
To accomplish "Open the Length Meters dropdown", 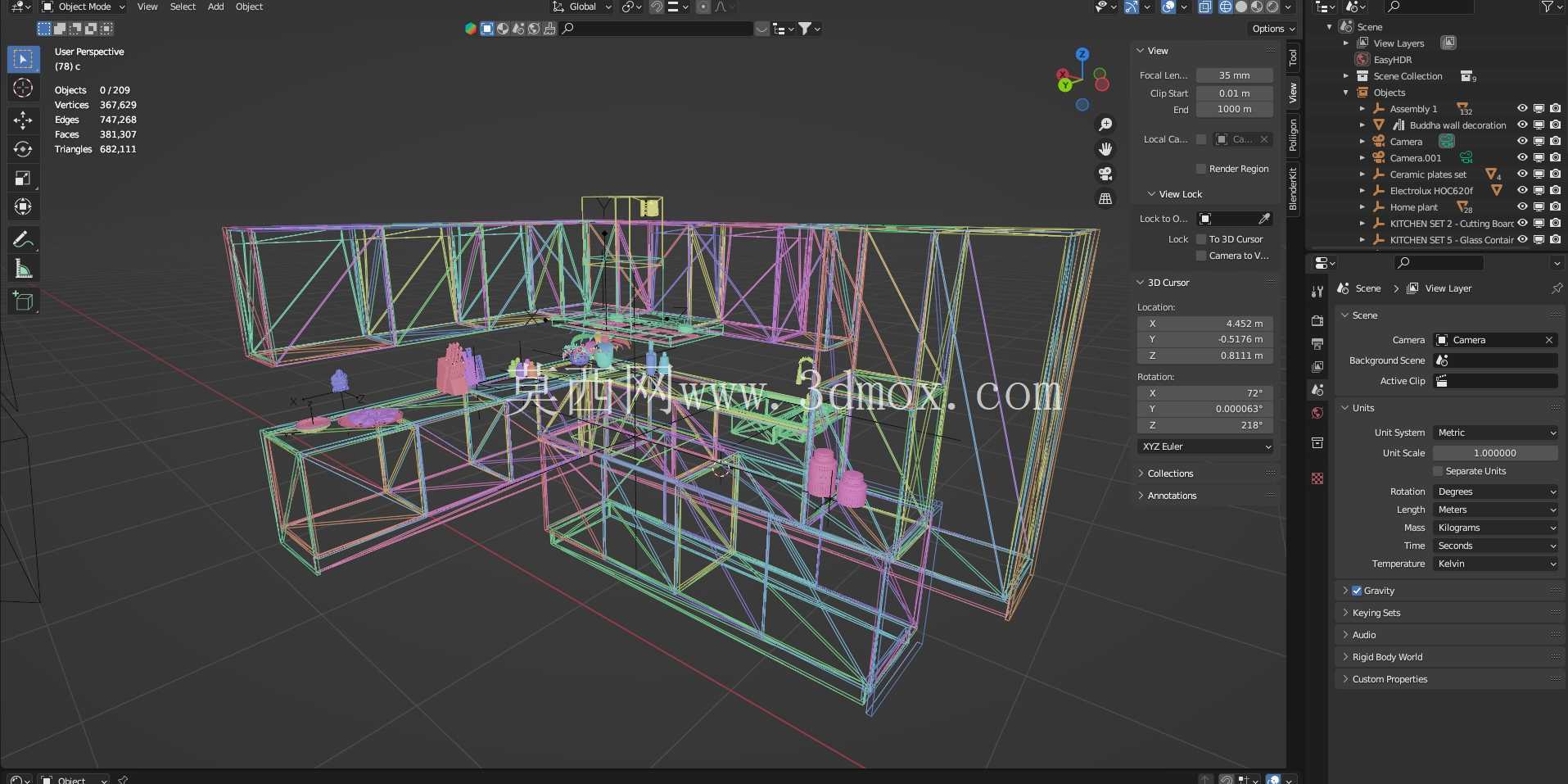I will coord(1496,510).
